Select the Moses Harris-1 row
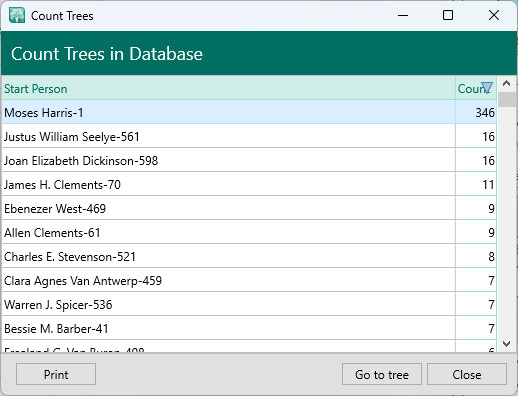This screenshot has width=518, height=396. click(249, 112)
